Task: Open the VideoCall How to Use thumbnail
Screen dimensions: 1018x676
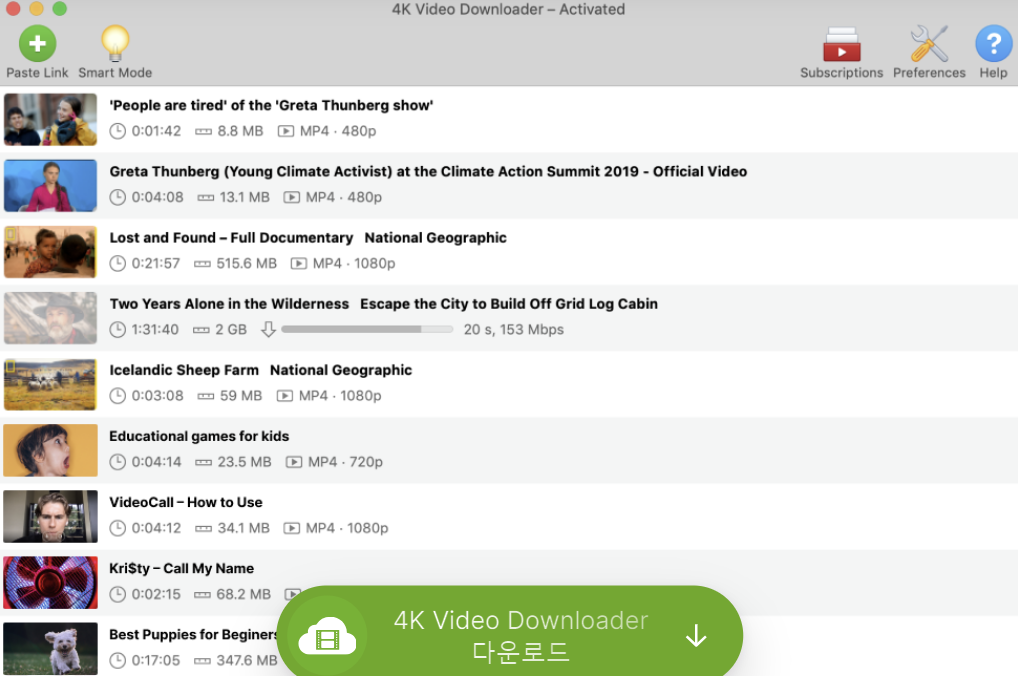Action: coord(50,517)
